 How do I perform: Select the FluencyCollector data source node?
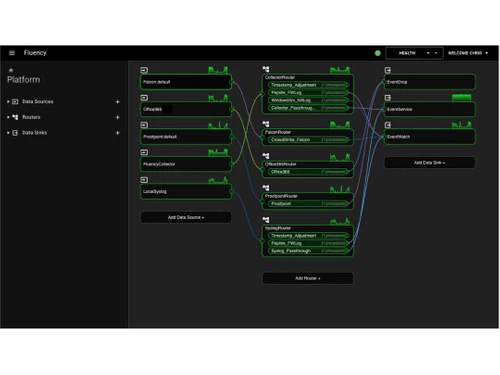click(186, 164)
